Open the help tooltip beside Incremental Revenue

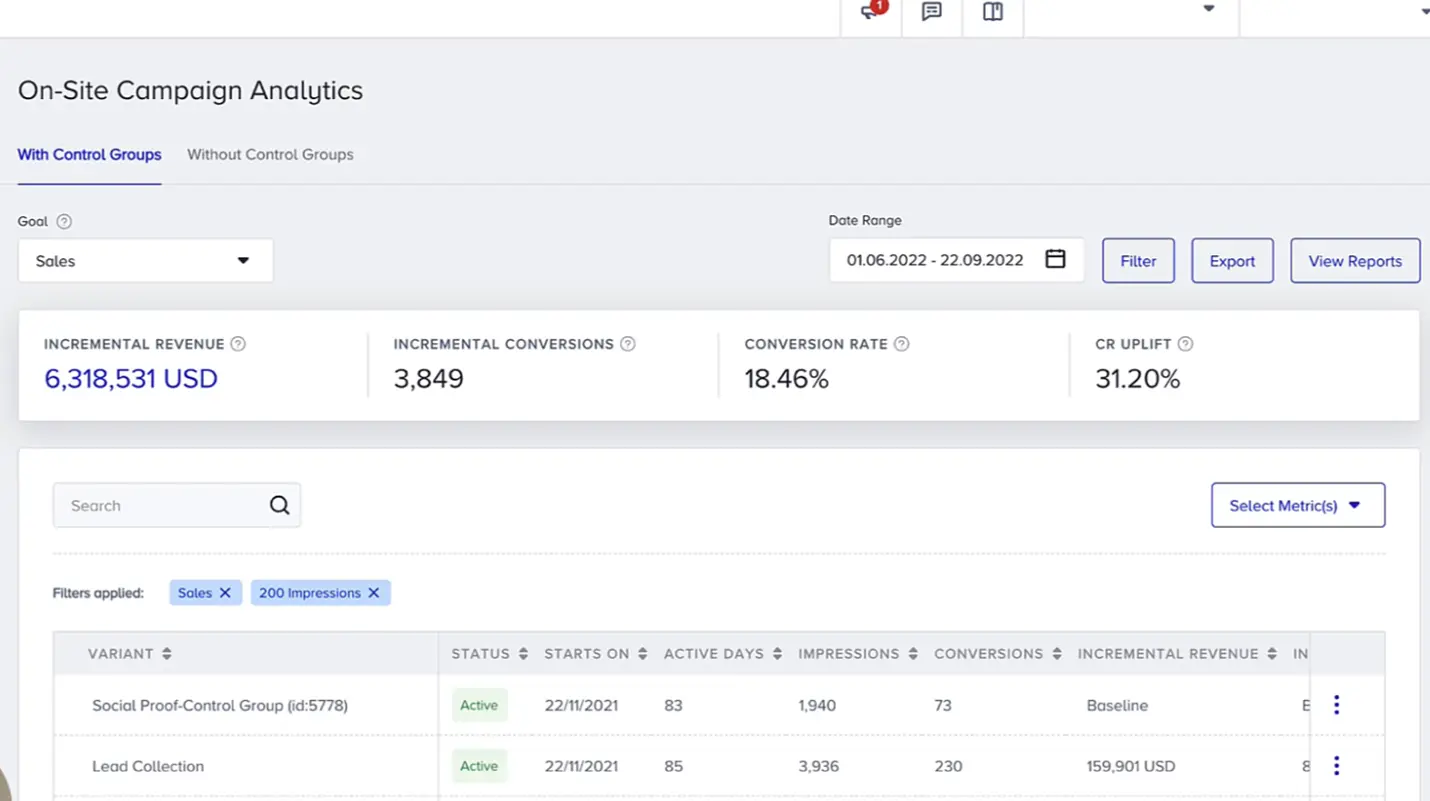[238, 343]
